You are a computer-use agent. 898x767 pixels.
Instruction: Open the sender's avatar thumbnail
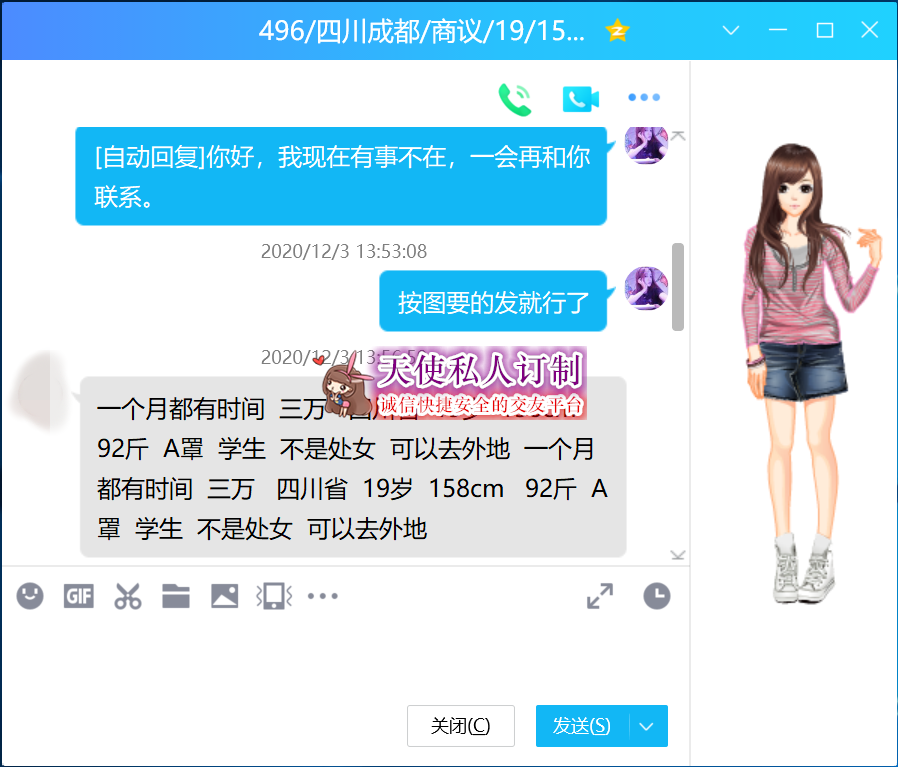point(645,144)
